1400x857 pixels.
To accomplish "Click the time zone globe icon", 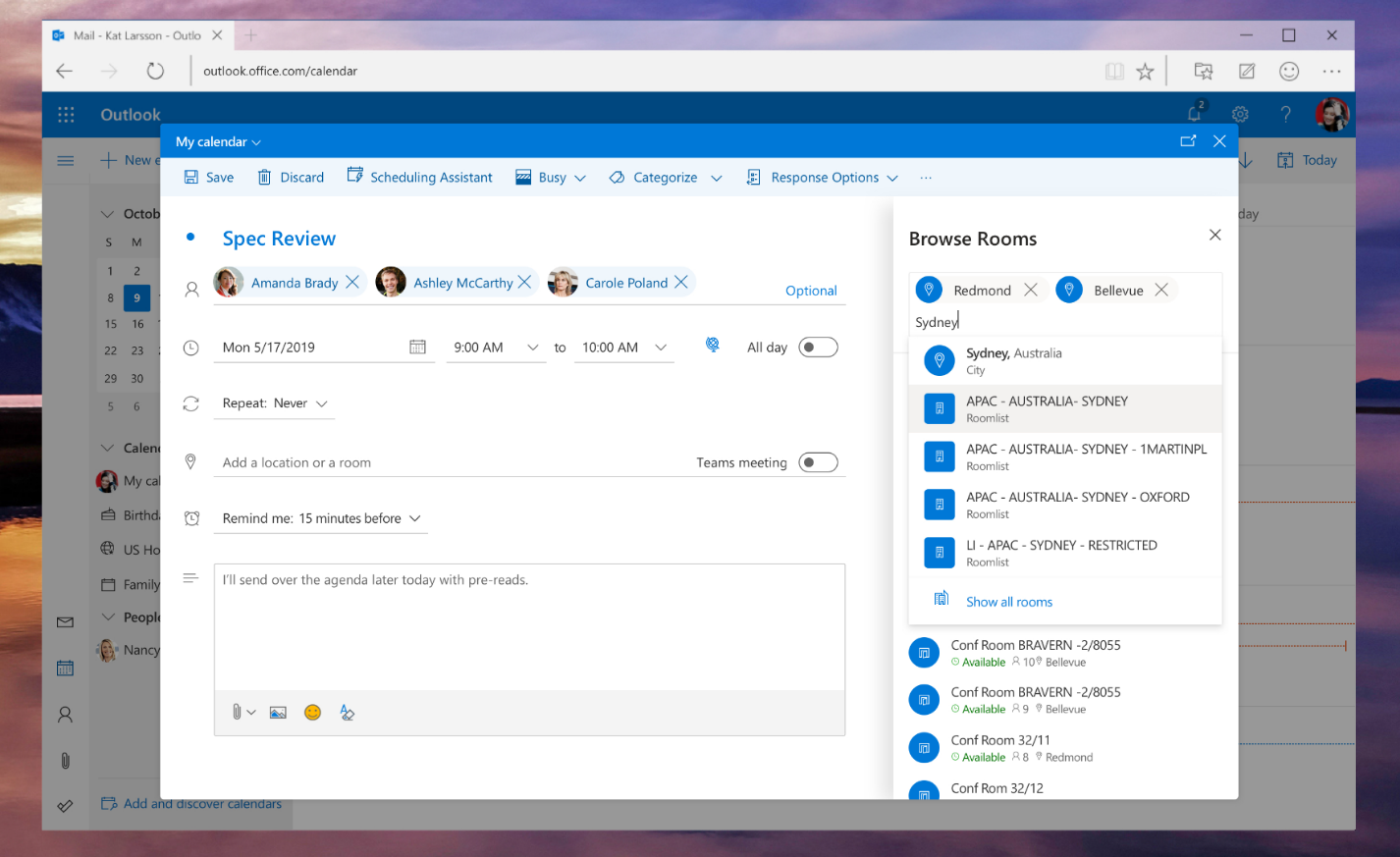I will [x=713, y=347].
